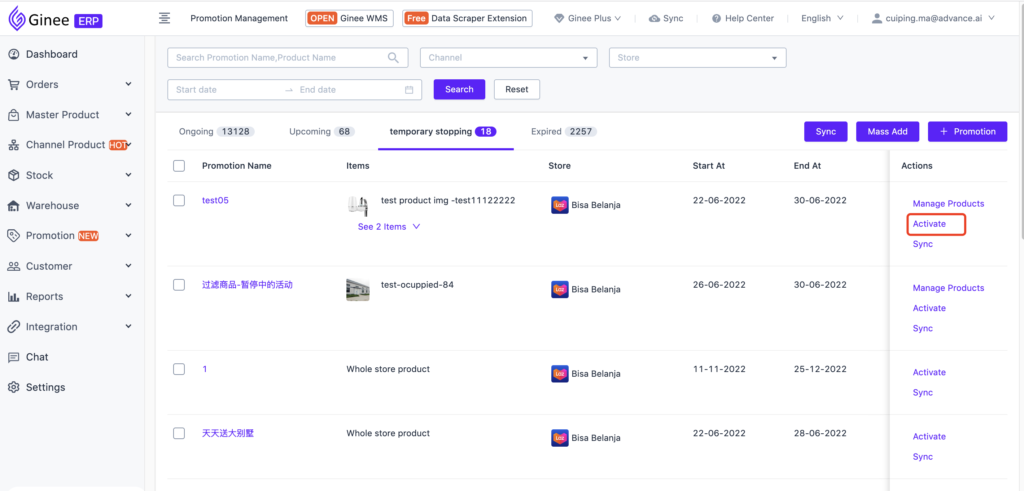
Task: Click the cloud Sync icon in header
Action: (x=654, y=18)
